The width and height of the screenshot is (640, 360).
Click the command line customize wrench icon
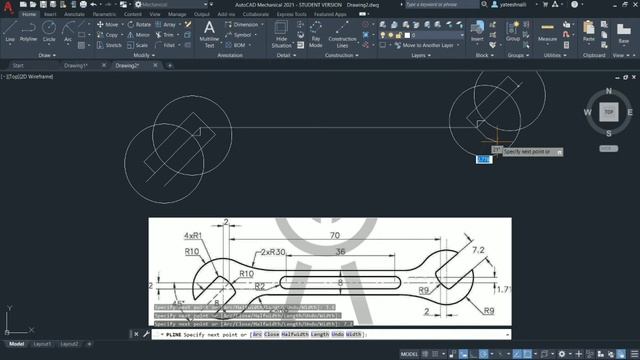(x=146, y=334)
